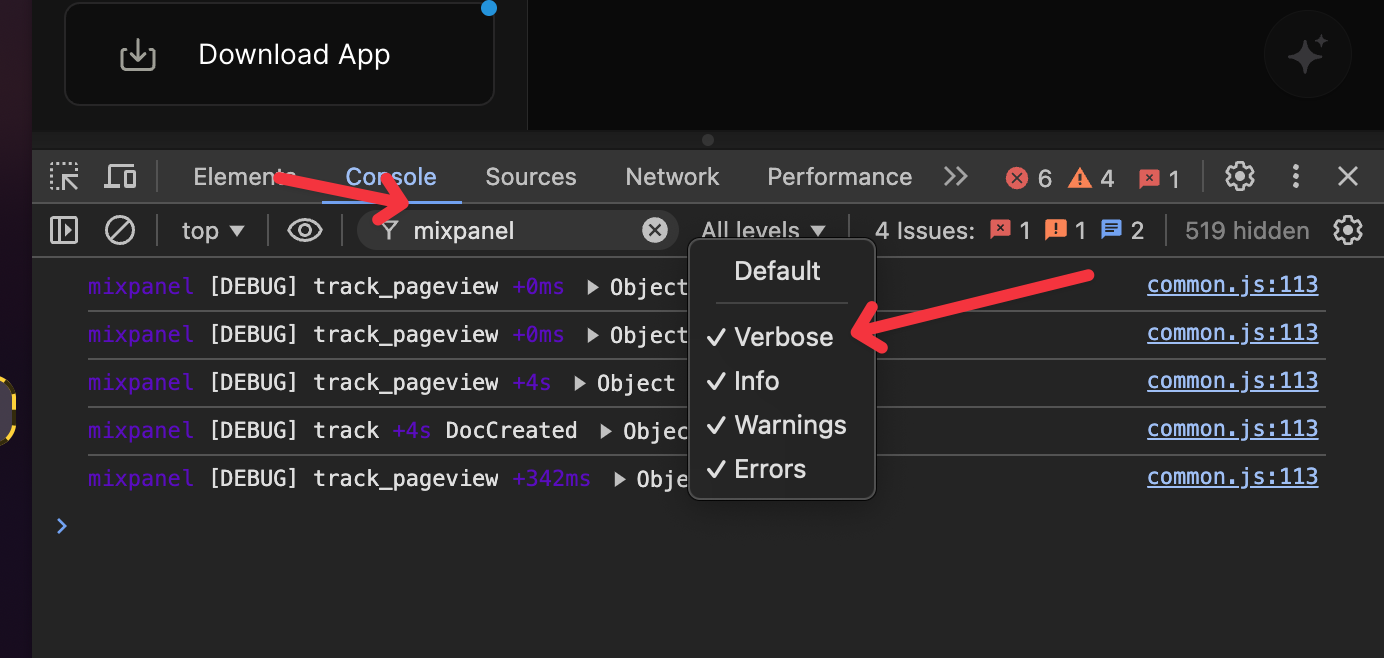Switch to the Sources tab

531,177
